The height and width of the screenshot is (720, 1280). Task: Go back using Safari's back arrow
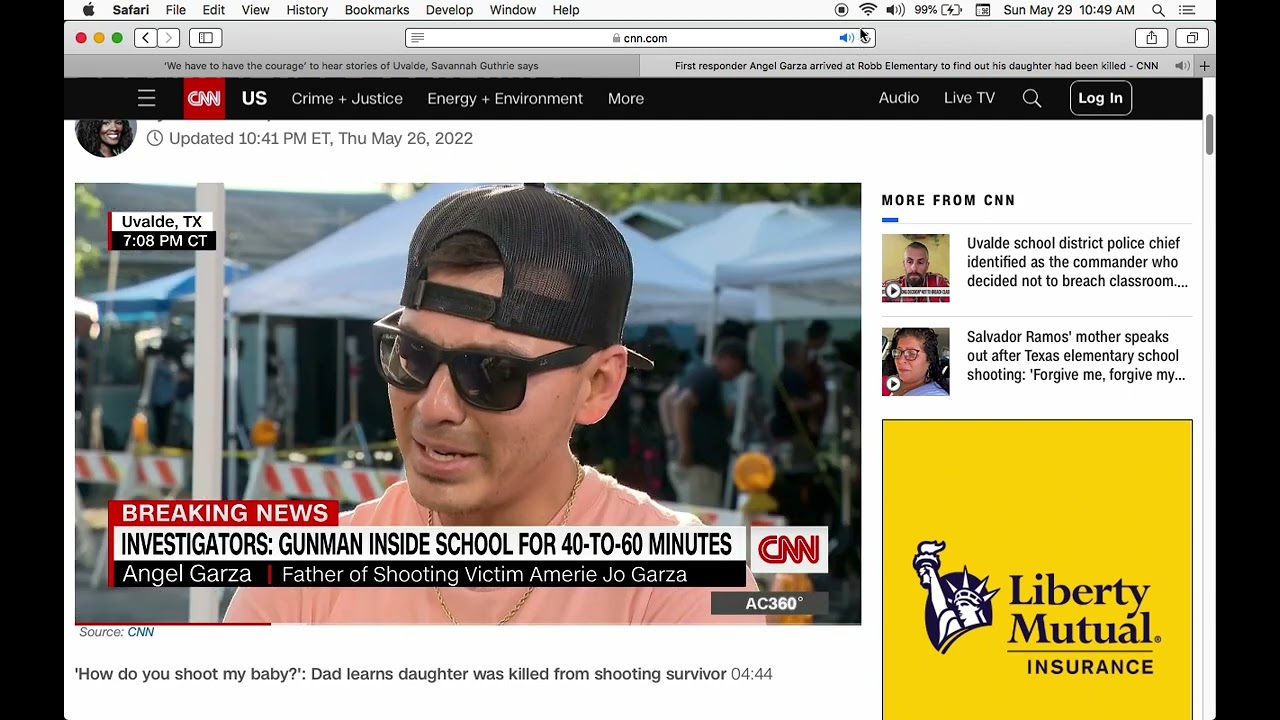point(146,38)
